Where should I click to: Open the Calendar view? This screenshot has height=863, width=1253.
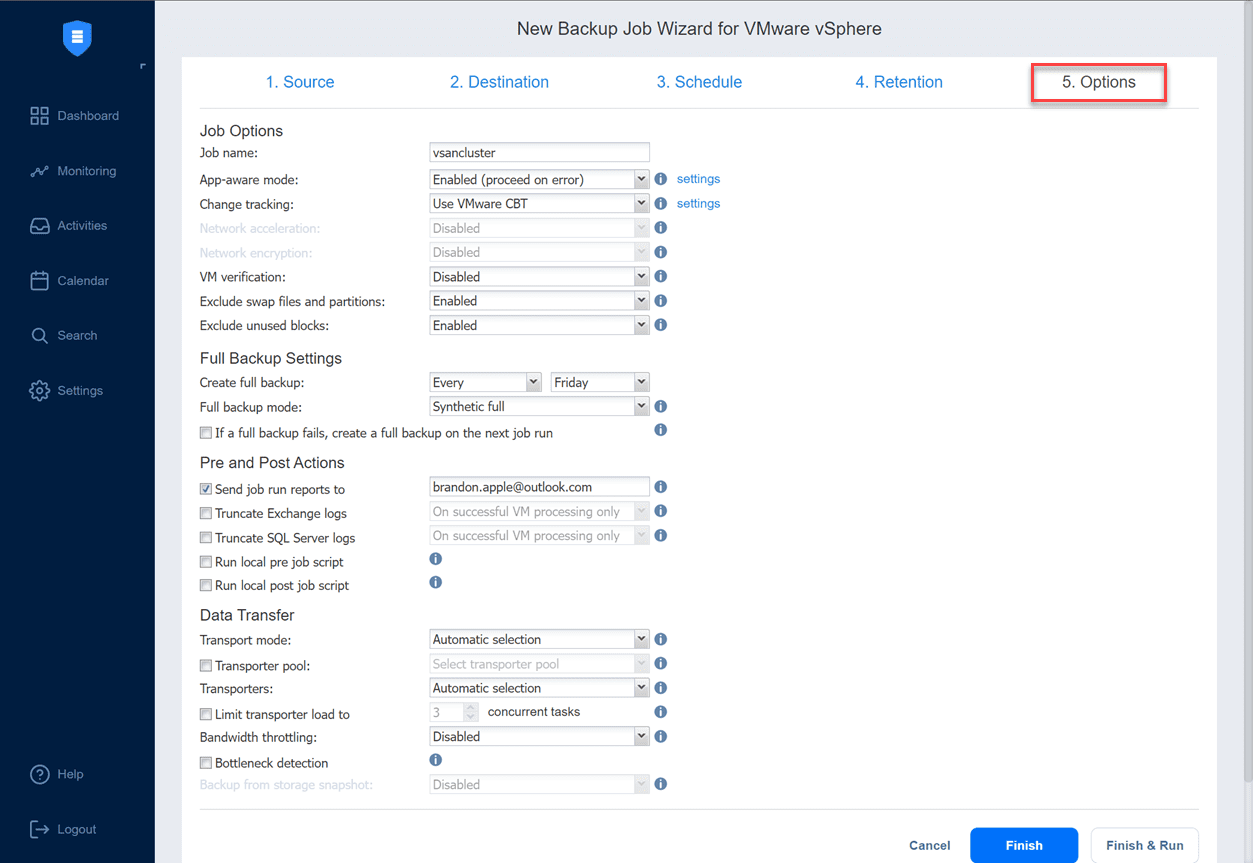(76, 280)
